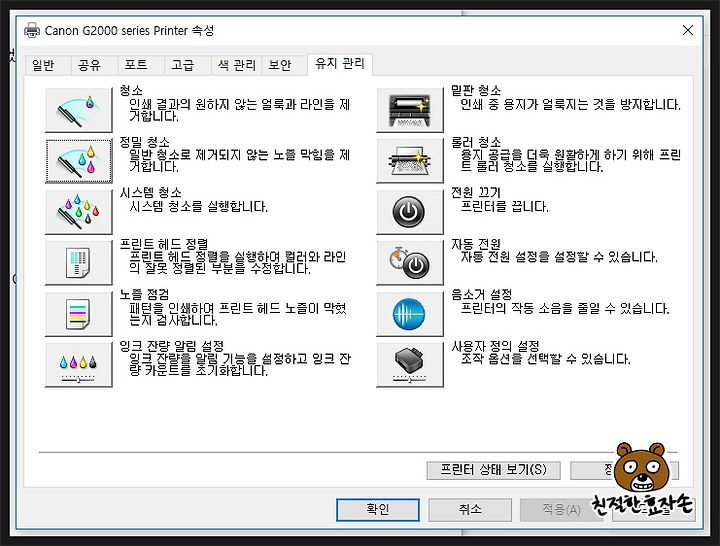Close the printer properties dialog
This screenshot has width=720, height=546.
[687, 30]
